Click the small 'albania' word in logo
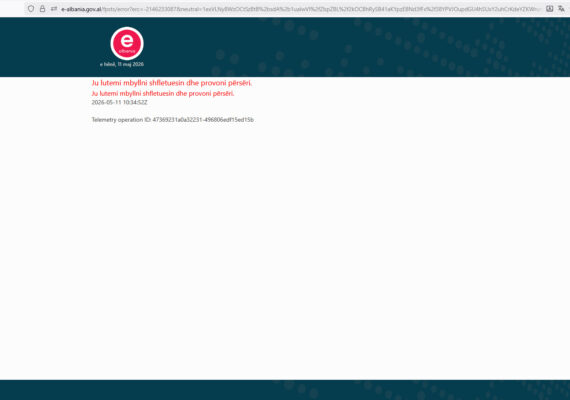 coord(127,51)
